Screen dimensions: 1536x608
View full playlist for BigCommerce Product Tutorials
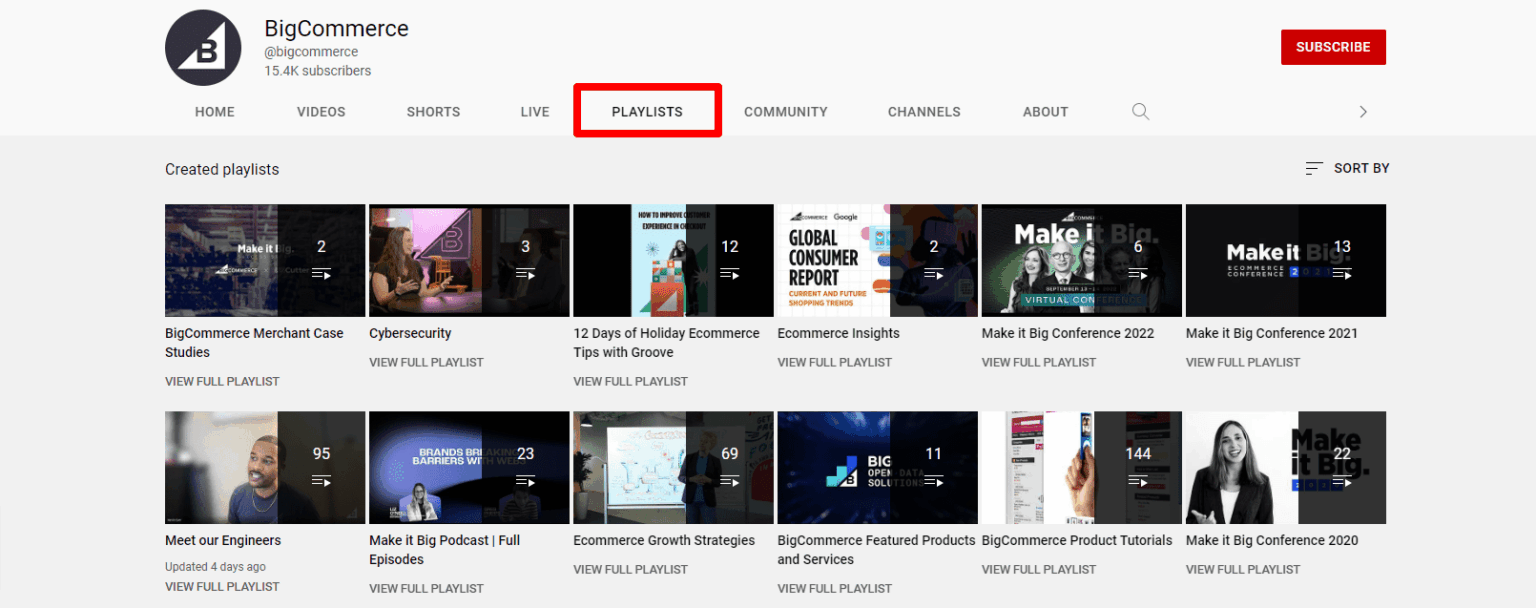(1038, 569)
